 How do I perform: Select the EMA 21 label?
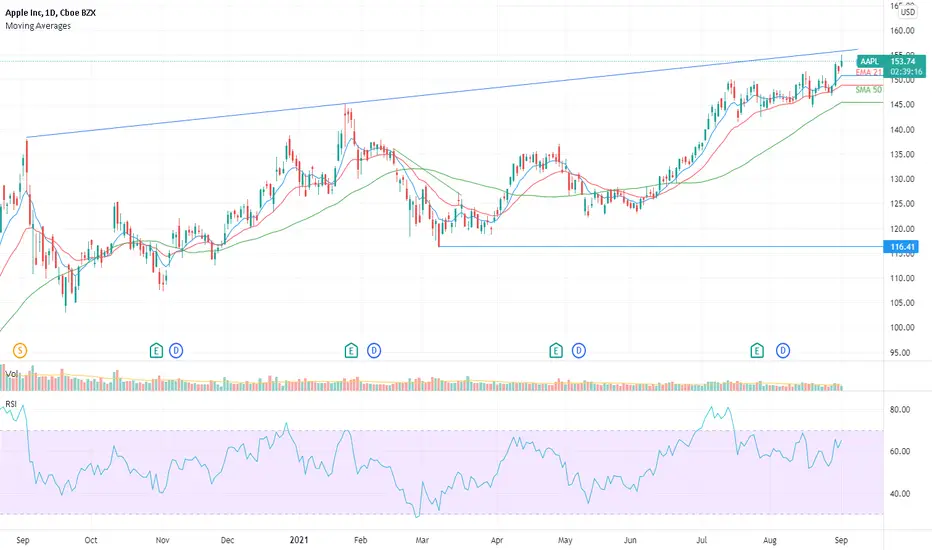coord(868,73)
